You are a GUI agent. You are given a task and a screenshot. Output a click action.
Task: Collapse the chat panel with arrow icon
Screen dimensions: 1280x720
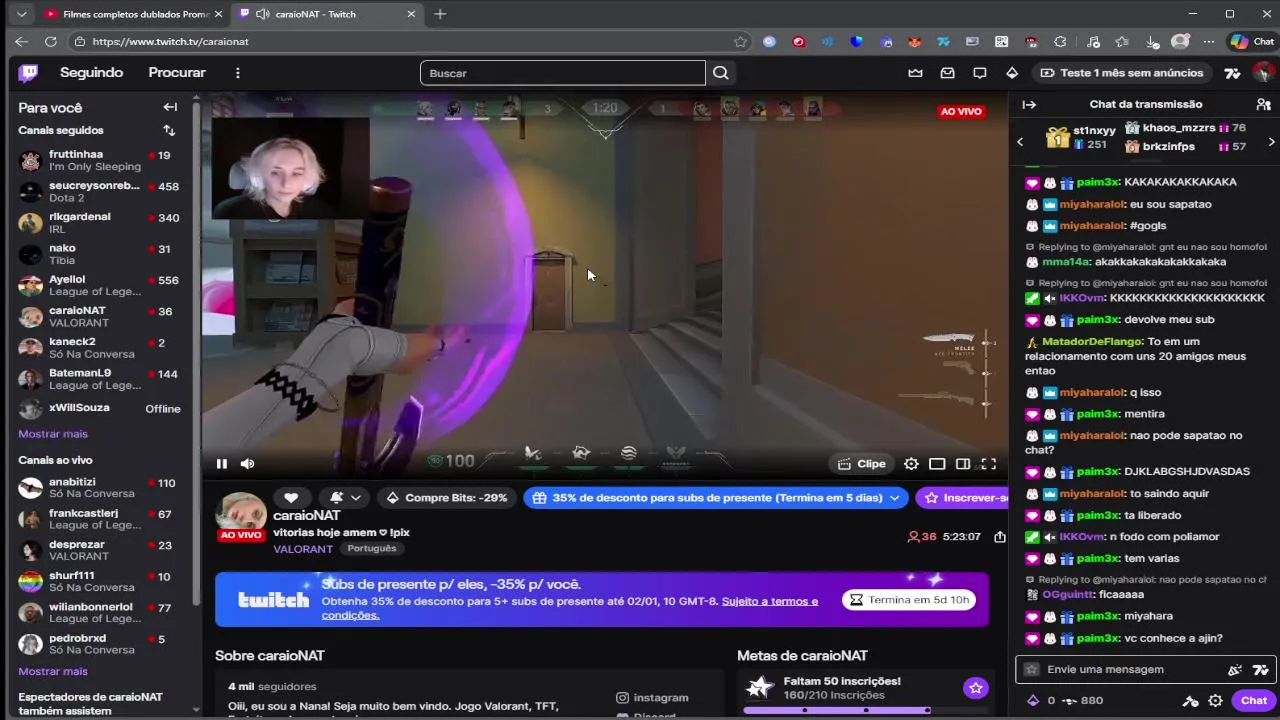(1029, 104)
